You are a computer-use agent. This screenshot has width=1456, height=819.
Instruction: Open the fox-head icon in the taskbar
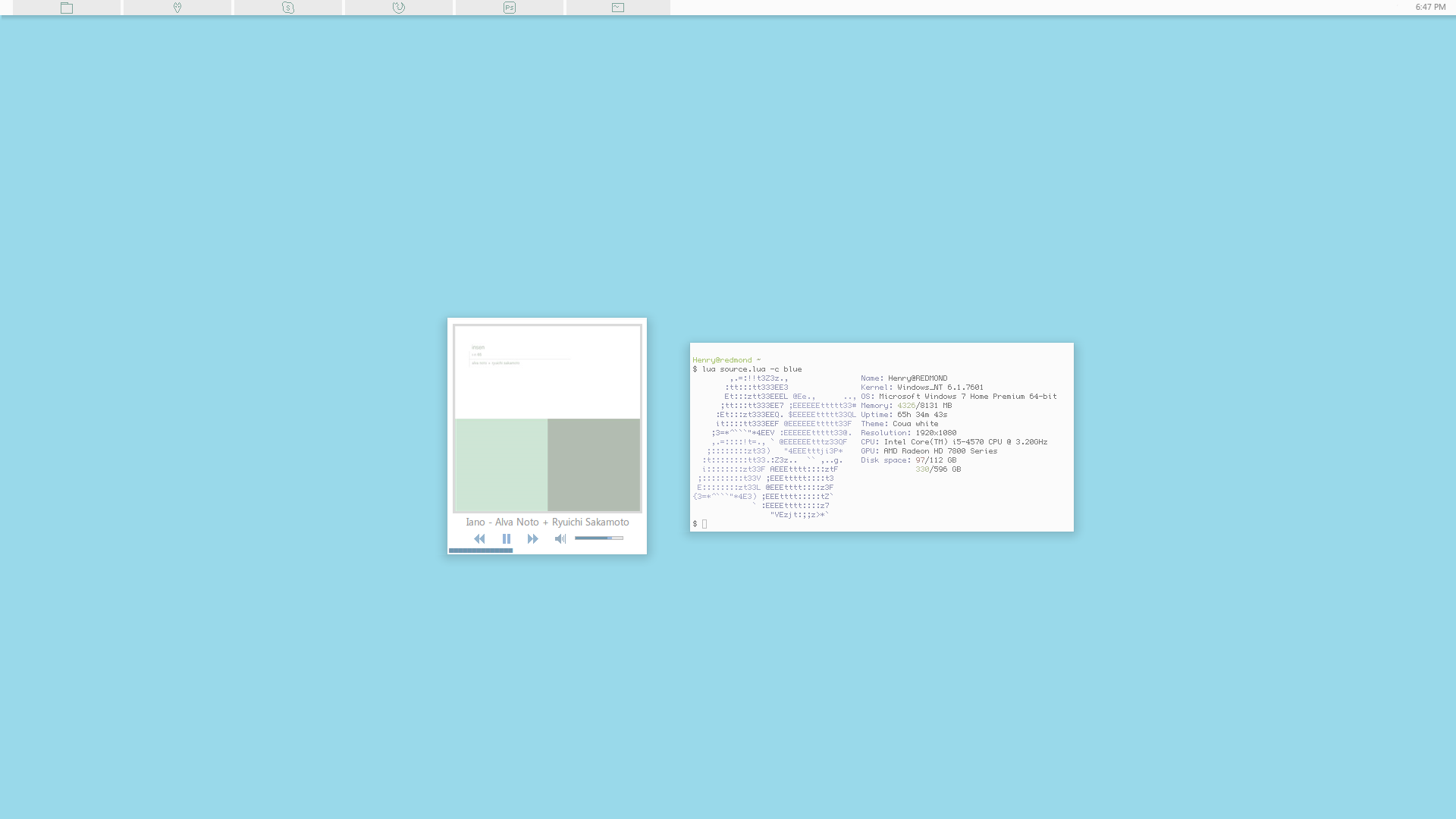(x=177, y=8)
